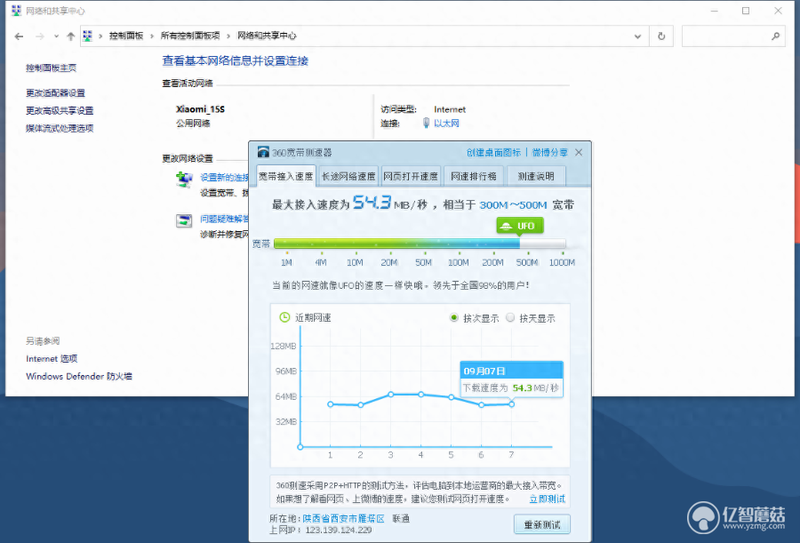
Task: Click 创建桌面图标 link
Action: pyautogui.click(x=493, y=152)
